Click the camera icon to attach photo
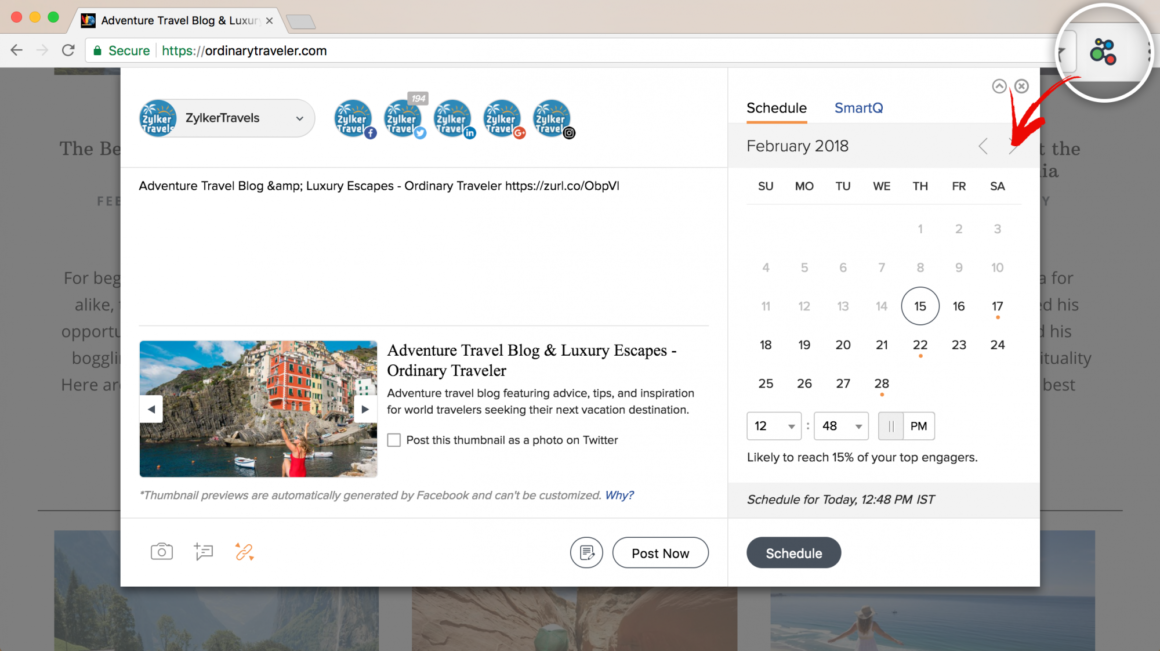The image size is (1160, 651). click(161, 552)
